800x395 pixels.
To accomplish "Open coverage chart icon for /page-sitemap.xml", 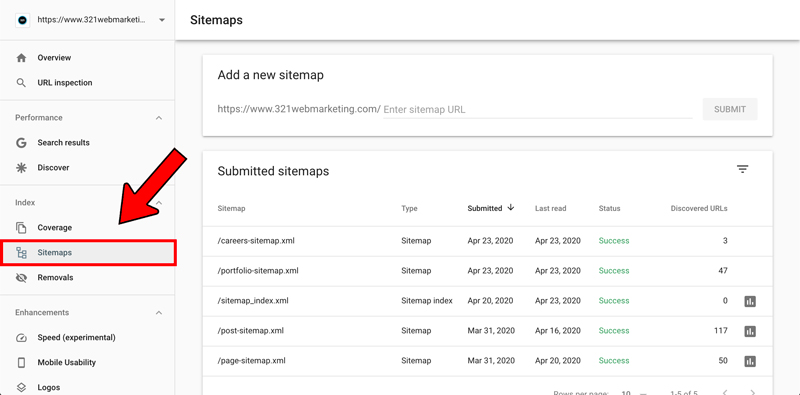I will click(749, 361).
